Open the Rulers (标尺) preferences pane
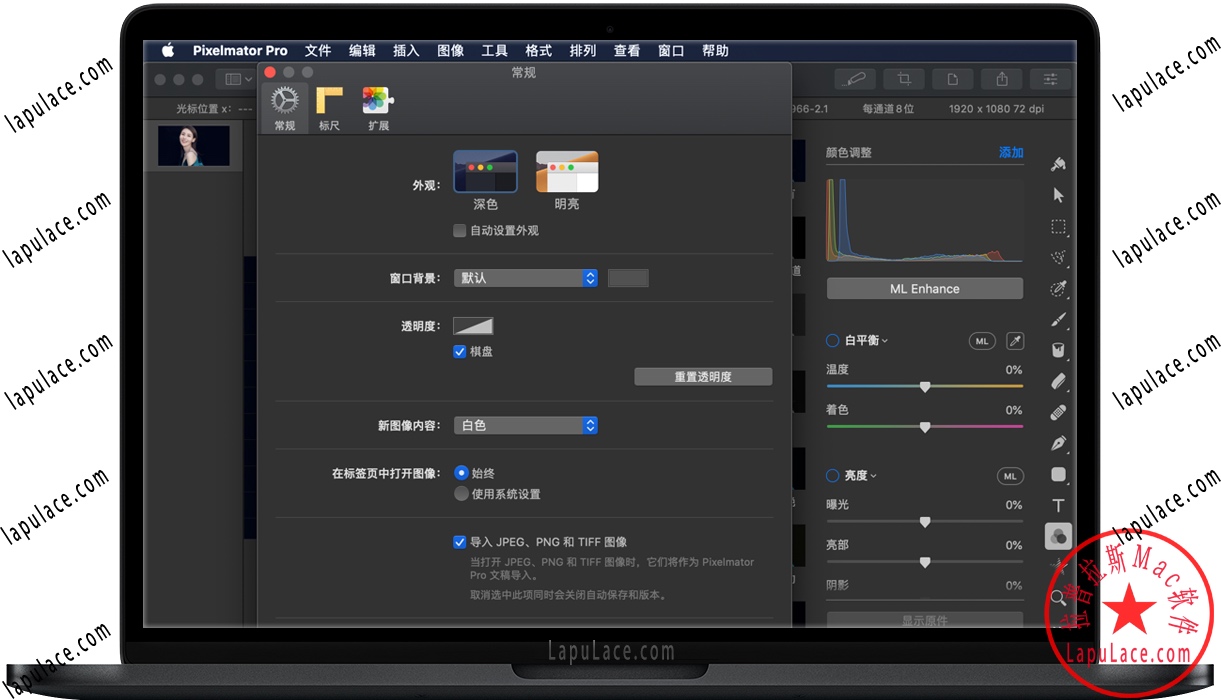 [329, 108]
